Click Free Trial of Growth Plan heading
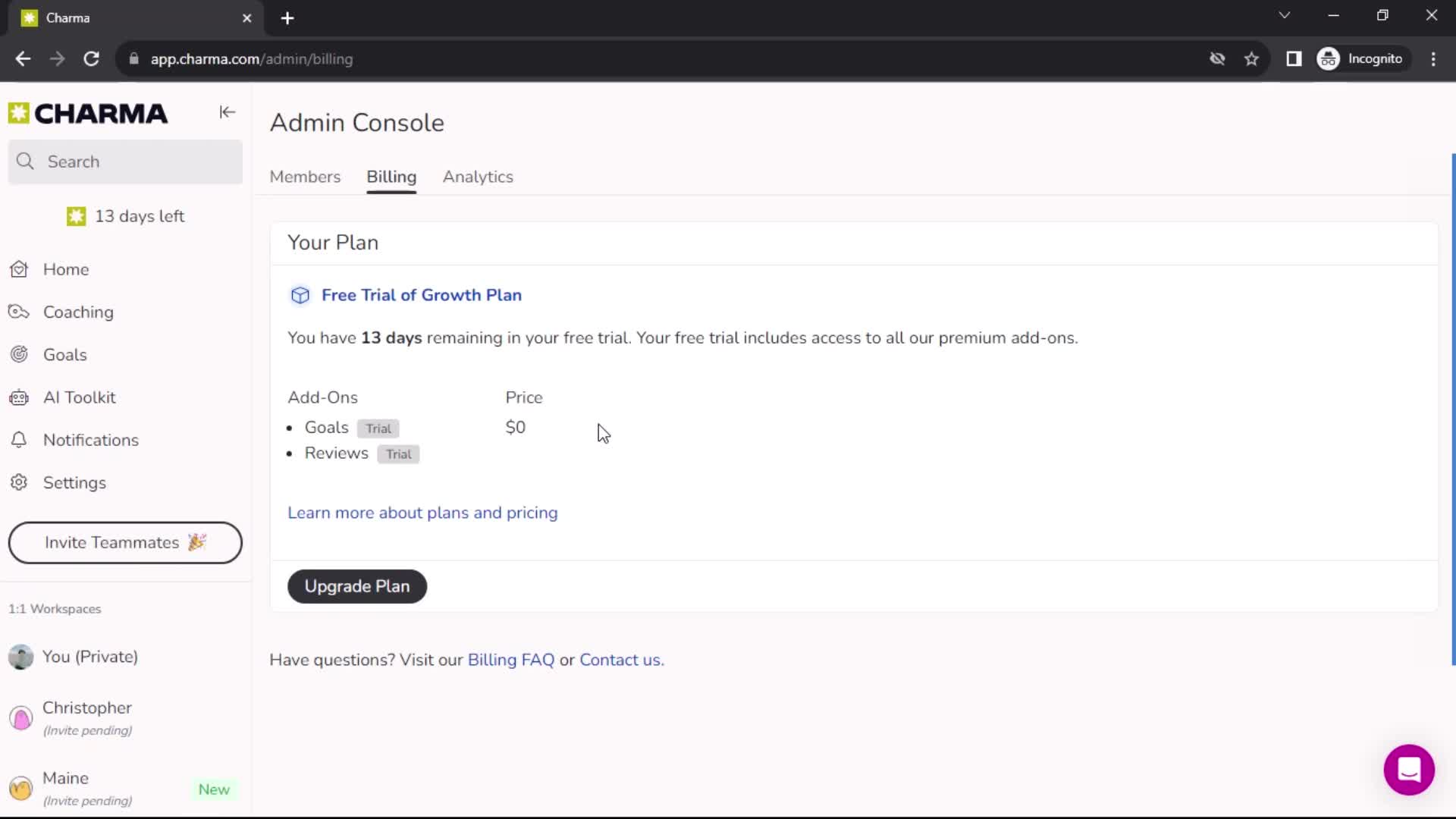 [x=422, y=295]
